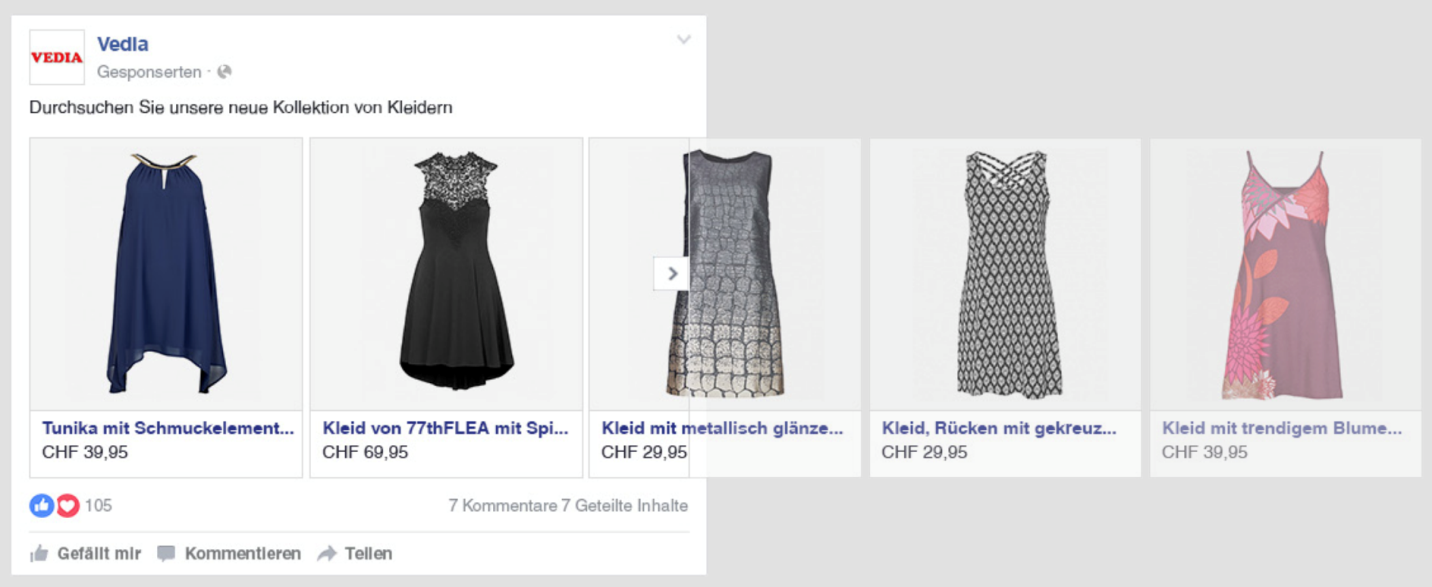Screen dimensions: 1432x587
Task: Open the post options chevron
Action: pyautogui.click(x=684, y=40)
